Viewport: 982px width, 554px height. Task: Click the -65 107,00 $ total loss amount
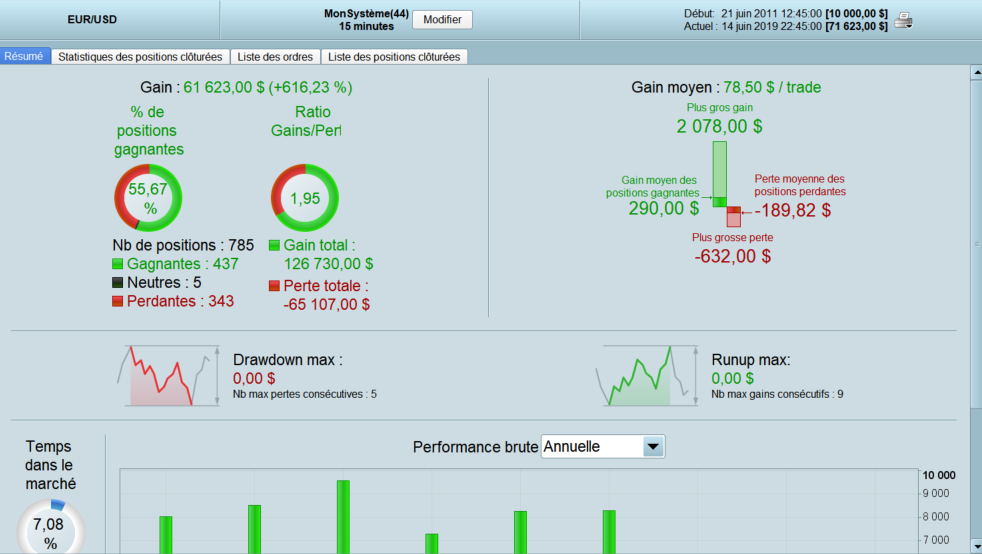(326, 305)
